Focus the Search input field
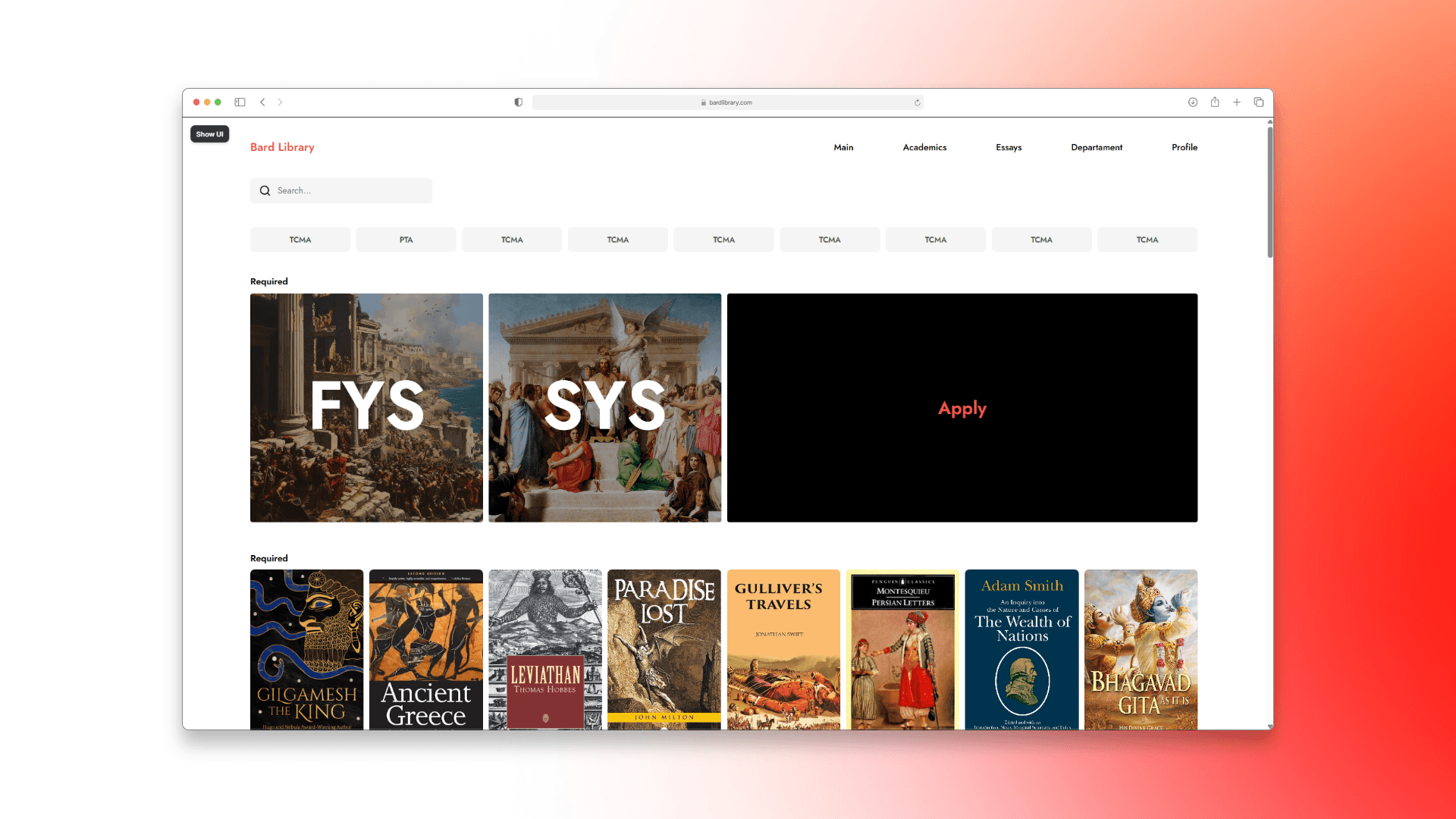 pos(341,191)
